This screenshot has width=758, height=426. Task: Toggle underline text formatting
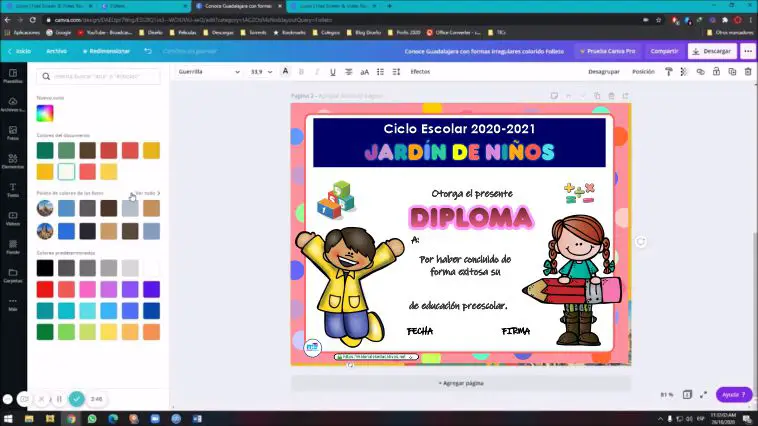click(333, 72)
